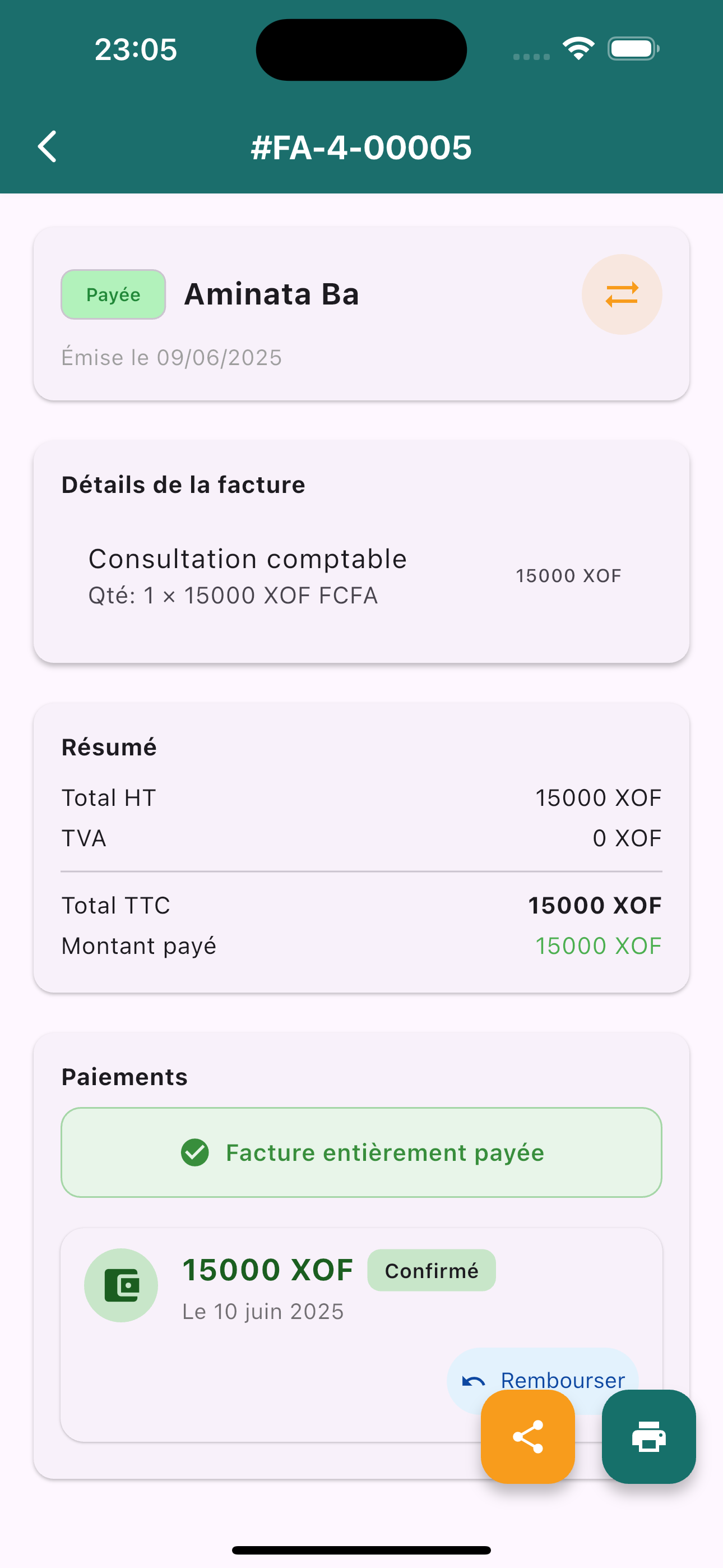Tap the green Montant payé amount

pyautogui.click(x=597, y=946)
